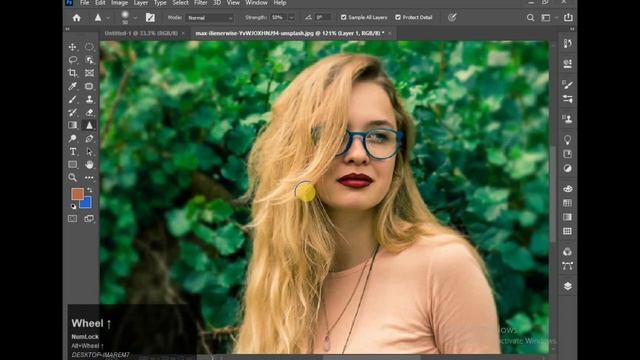The width and height of the screenshot is (640, 360).
Task: Select the Eyedropper tool
Action: (73, 86)
